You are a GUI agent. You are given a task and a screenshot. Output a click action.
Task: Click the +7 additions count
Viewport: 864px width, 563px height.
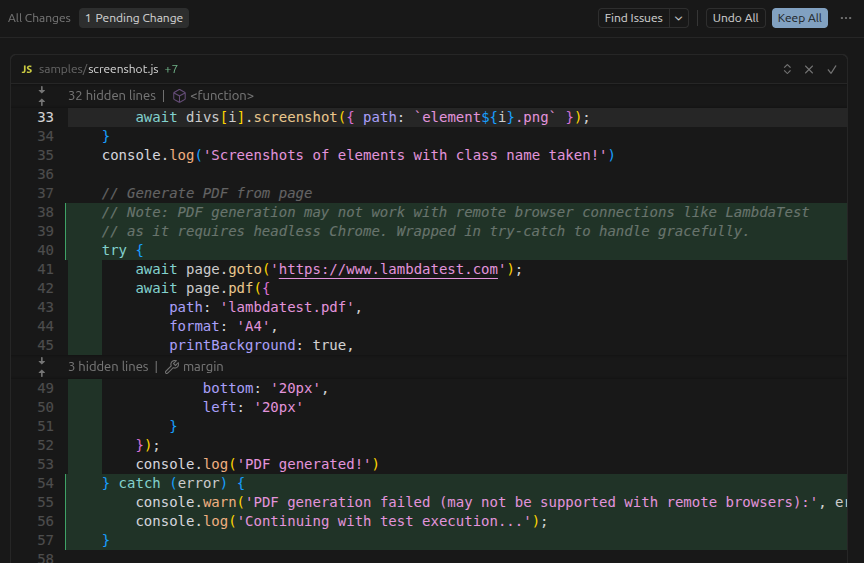(171, 69)
